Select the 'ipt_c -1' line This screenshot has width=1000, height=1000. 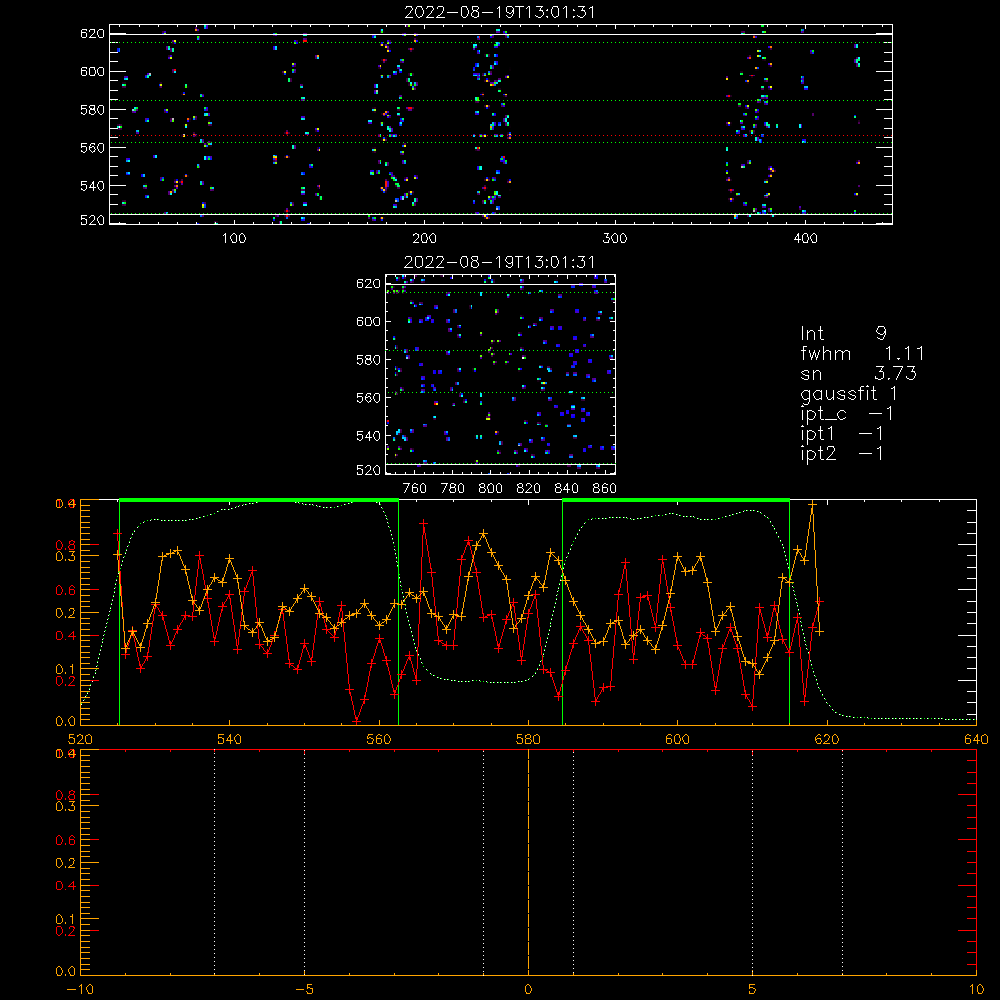pos(847,414)
